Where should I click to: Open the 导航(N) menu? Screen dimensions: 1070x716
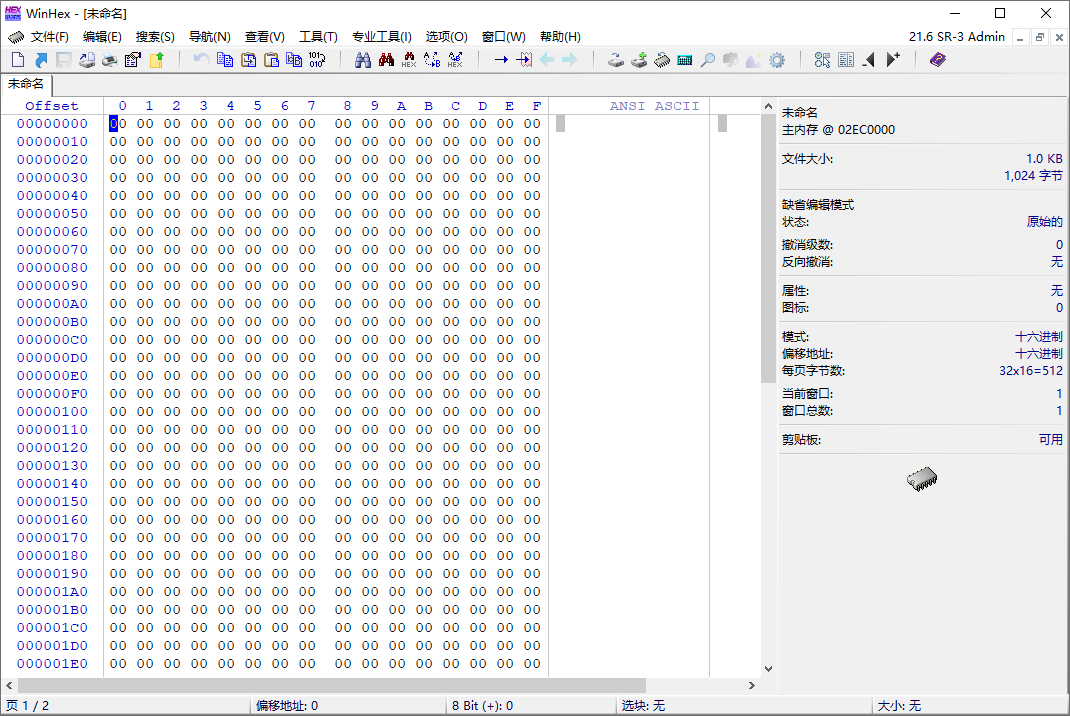click(210, 37)
